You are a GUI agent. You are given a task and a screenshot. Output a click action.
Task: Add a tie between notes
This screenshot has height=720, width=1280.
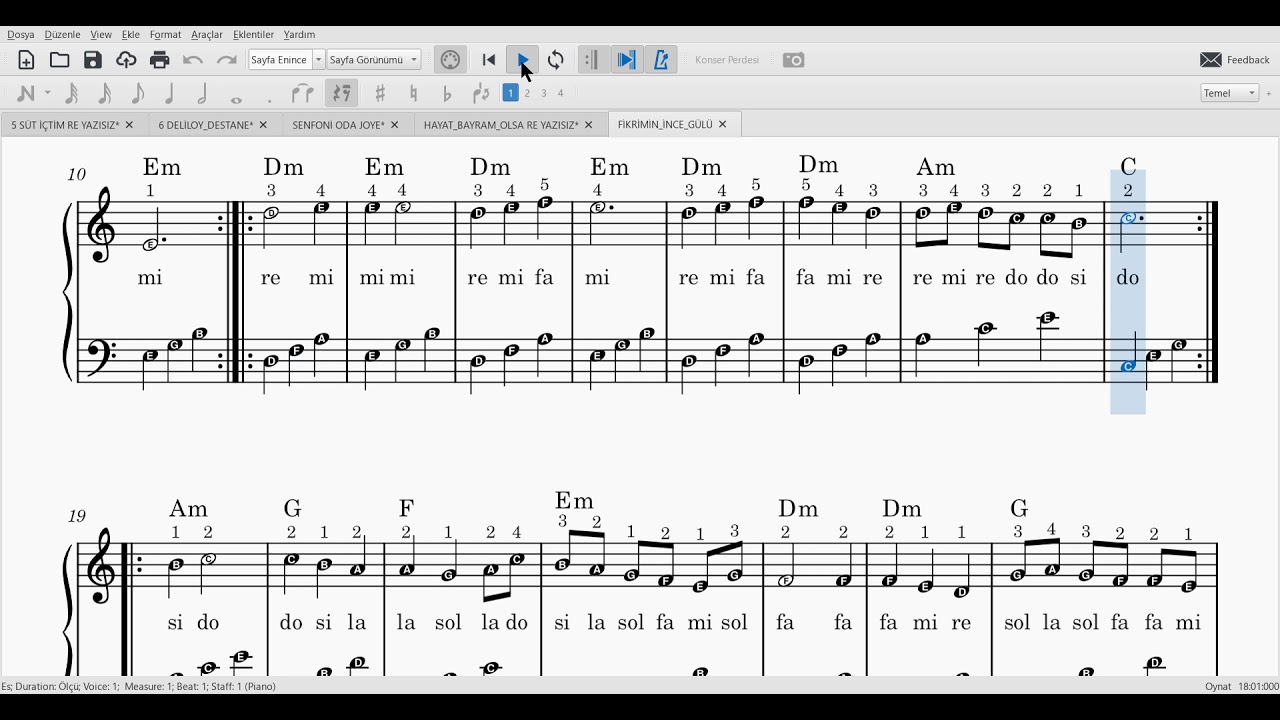[302, 93]
